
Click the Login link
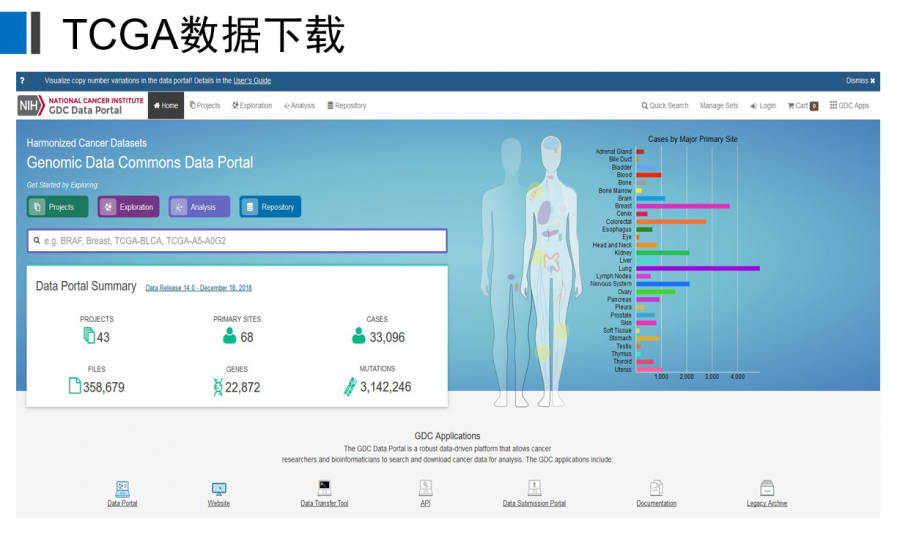click(x=763, y=106)
